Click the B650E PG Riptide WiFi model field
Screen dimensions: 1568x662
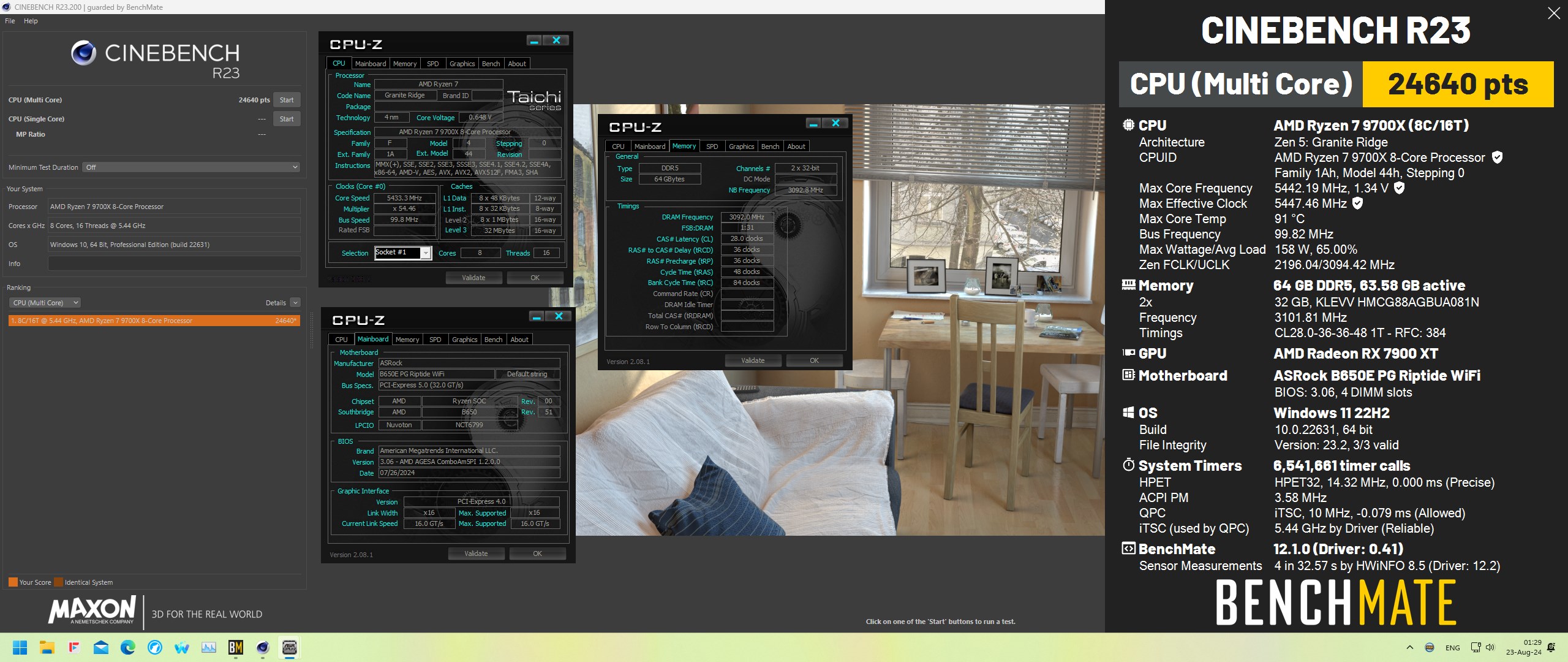click(x=436, y=374)
